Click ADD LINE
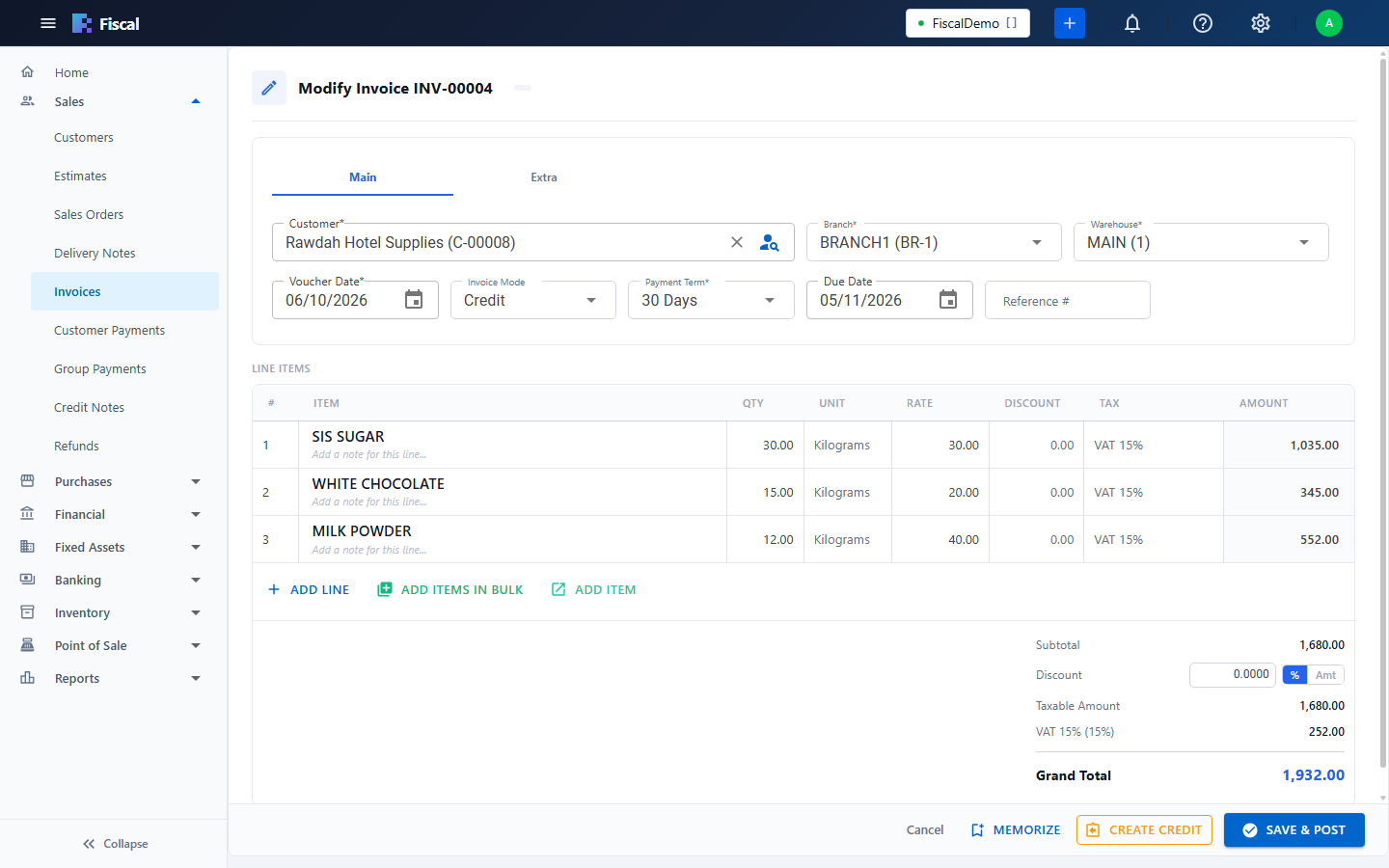Screen dimensions: 1389x868 (x=309, y=589)
